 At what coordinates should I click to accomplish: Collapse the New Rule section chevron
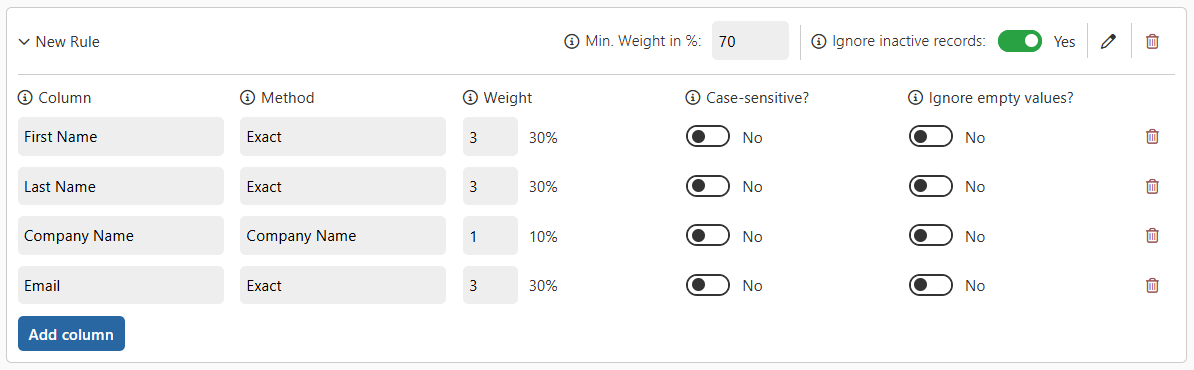tap(24, 42)
